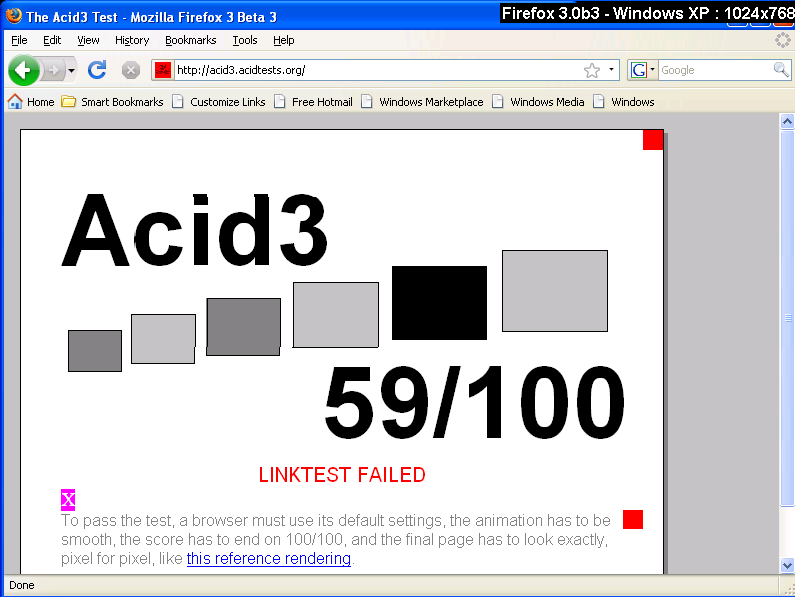The height and width of the screenshot is (597, 795).
Task: Click the red square at page top-right corner
Action: pos(653,140)
